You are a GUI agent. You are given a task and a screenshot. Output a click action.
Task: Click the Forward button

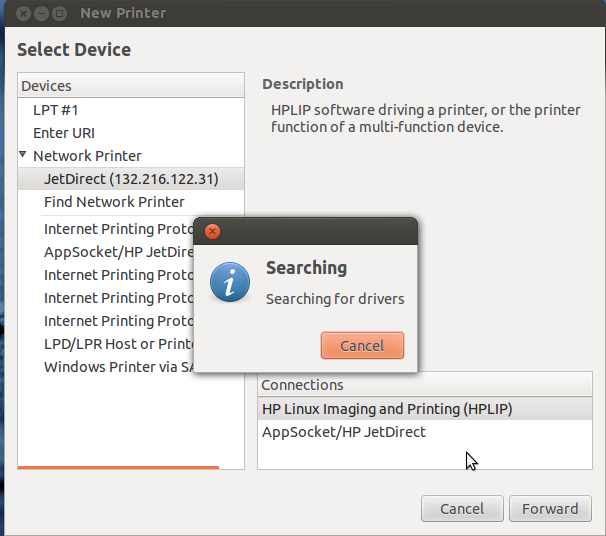pos(550,509)
